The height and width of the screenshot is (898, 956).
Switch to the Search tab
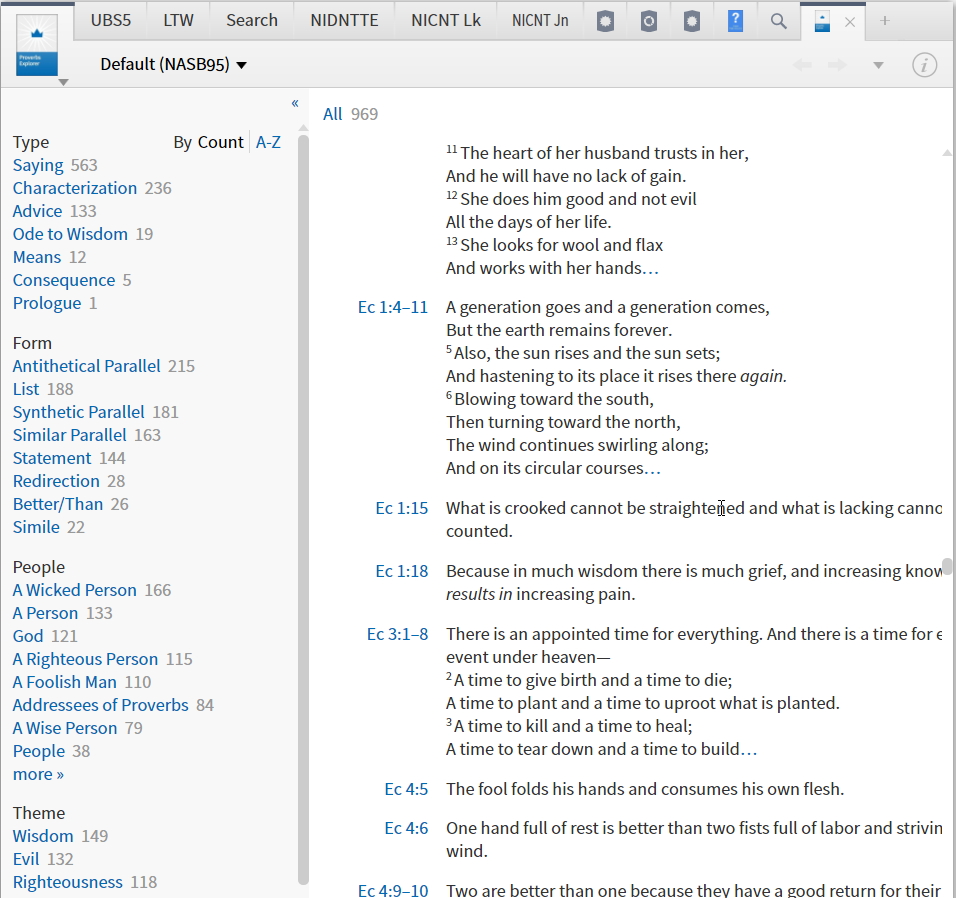click(x=252, y=21)
